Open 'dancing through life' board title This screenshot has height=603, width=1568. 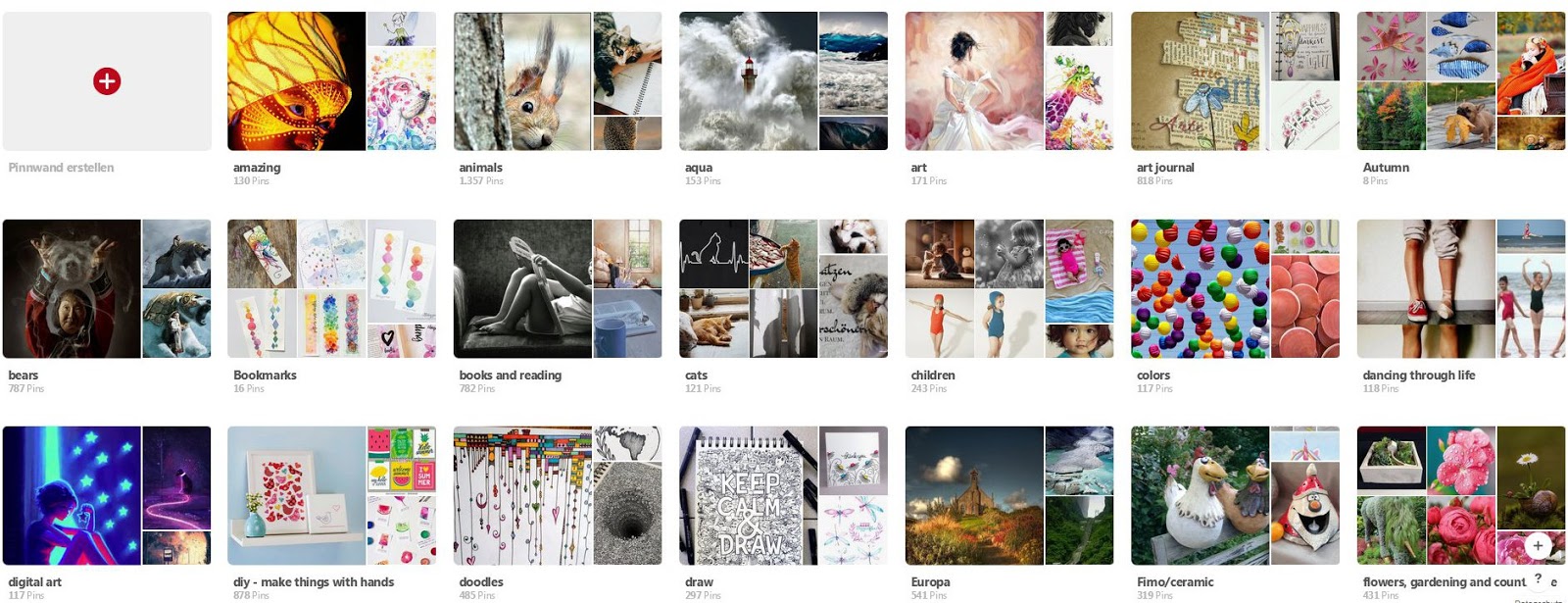point(1418,375)
